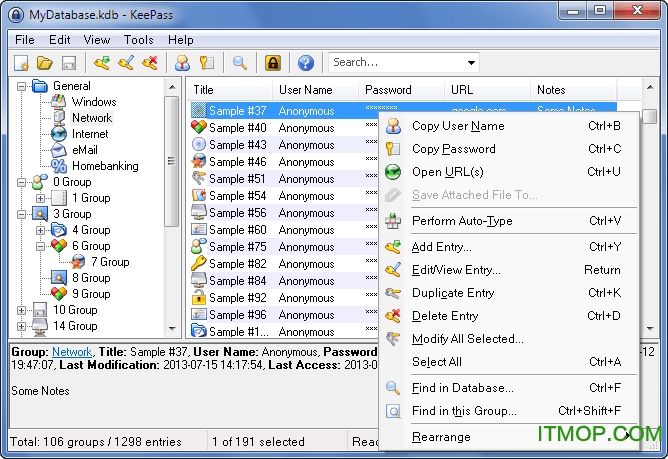668x459 pixels.
Task: Open the File menu
Action: (25, 40)
